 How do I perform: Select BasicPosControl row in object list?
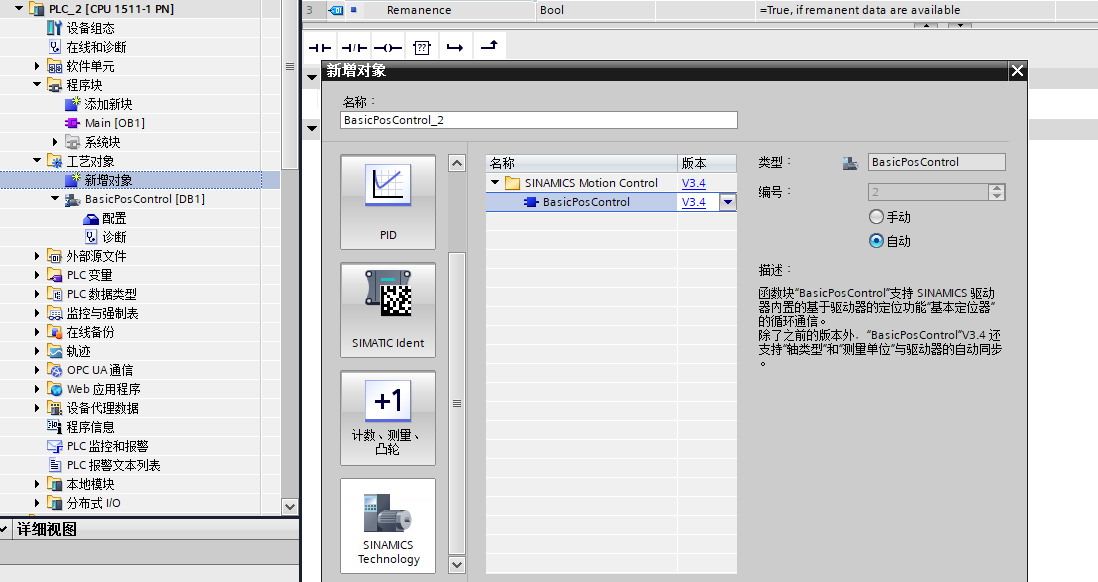[586, 202]
